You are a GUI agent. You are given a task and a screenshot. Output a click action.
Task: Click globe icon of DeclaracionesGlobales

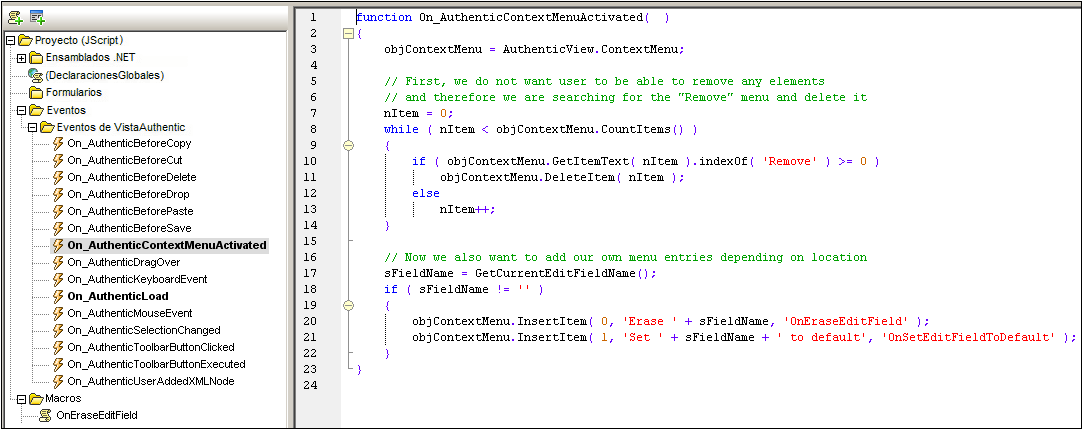(x=35, y=75)
